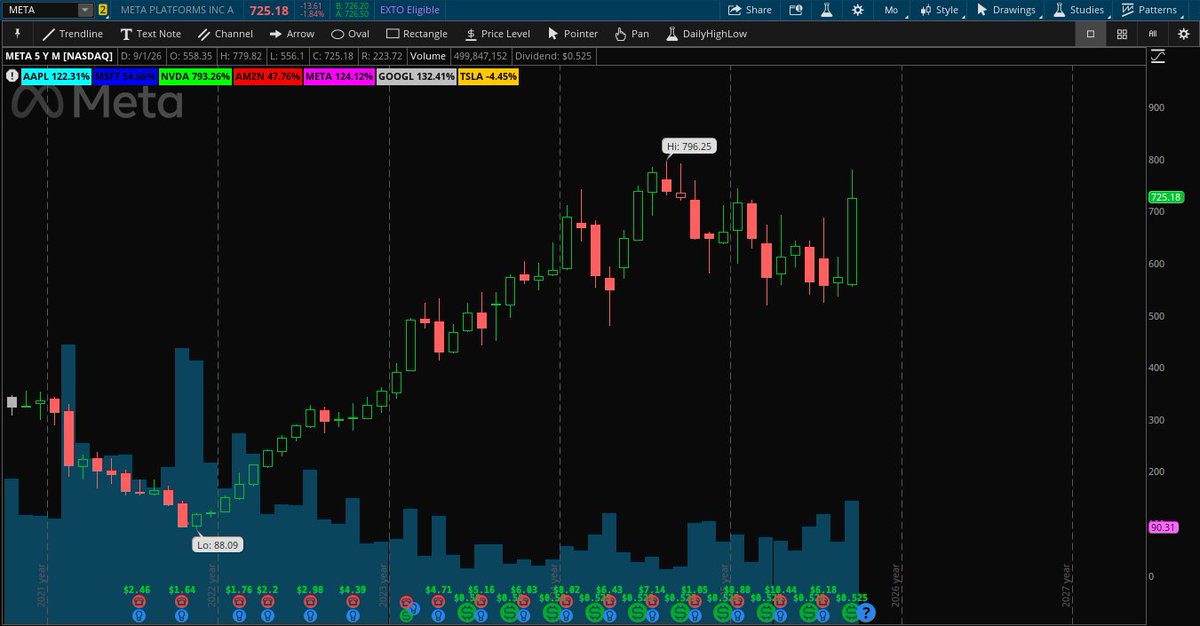This screenshot has height=626, width=1200.
Task: Click the META 124.12% comparison label
Action: 339,76
